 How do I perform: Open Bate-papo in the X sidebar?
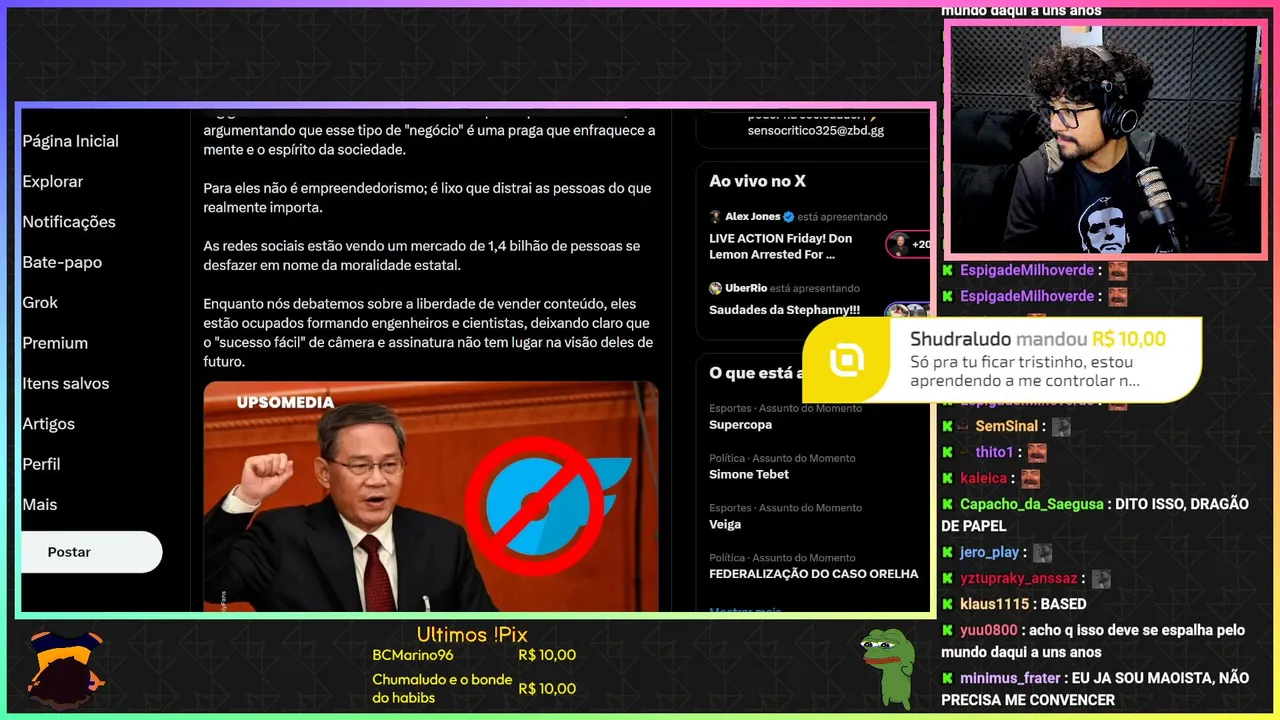click(62, 262)
